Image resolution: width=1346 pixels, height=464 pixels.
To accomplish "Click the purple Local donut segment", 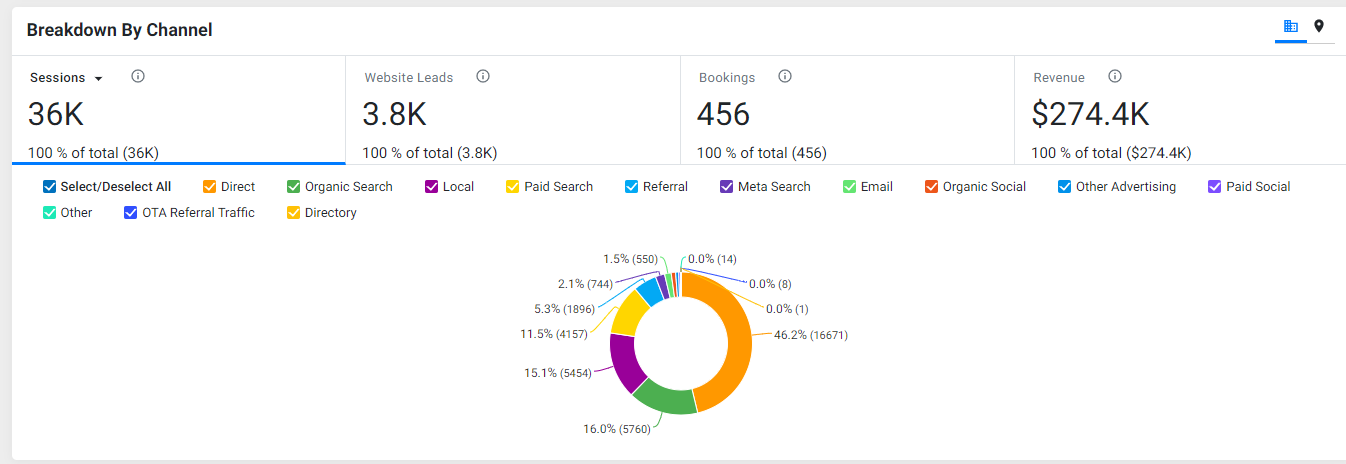I will pyautogui.click(x=624, y=363).
